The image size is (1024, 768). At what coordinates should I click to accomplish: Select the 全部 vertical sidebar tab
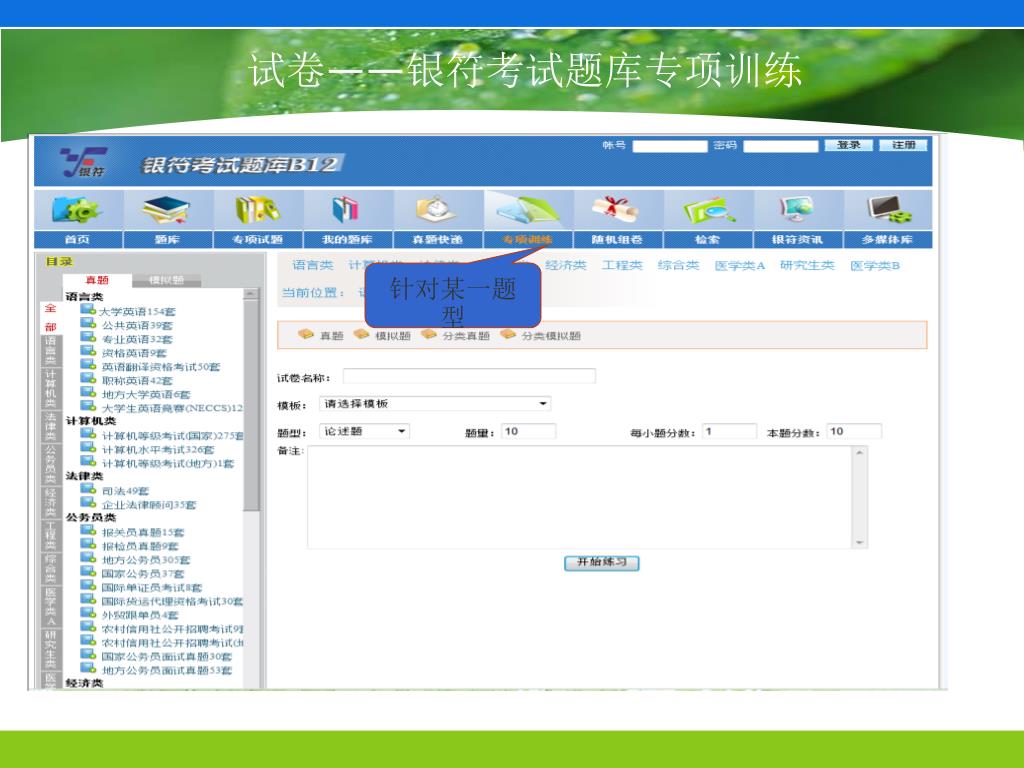click(50, 317)
